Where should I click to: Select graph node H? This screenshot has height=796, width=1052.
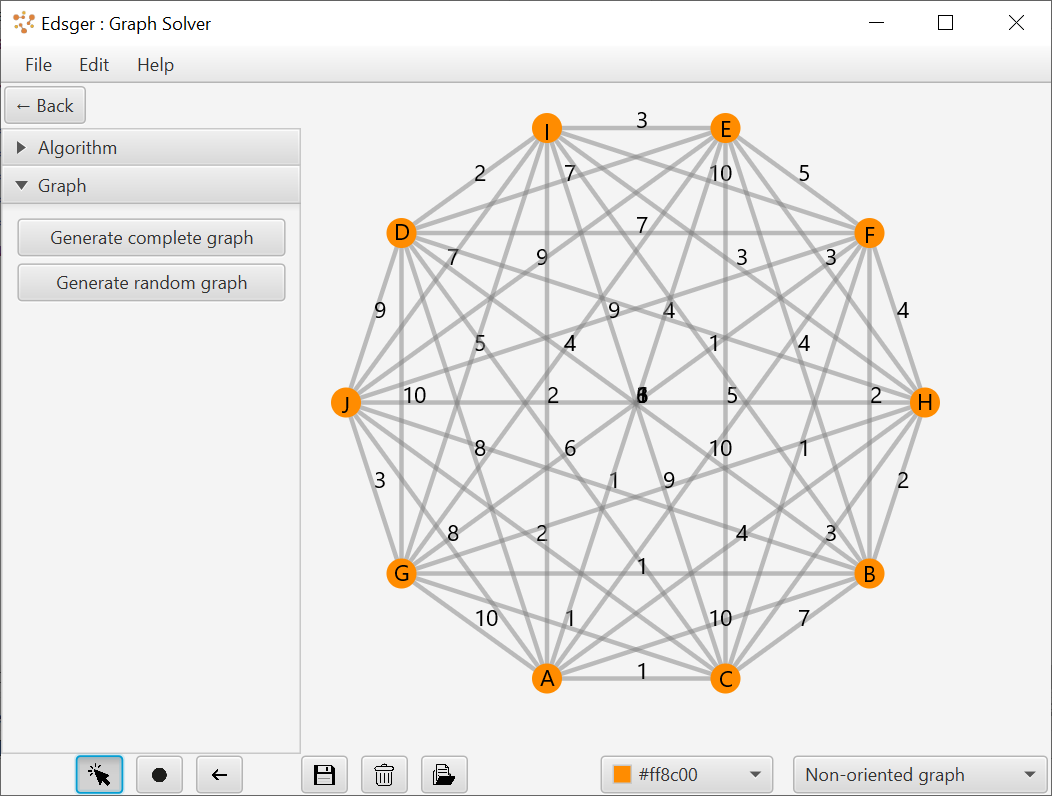pyautogui.click(x=925, y=403)
